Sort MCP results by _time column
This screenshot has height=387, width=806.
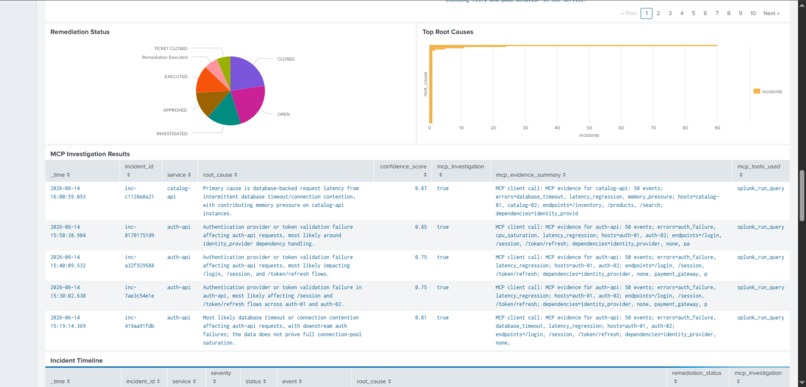[x=60, y=175]
